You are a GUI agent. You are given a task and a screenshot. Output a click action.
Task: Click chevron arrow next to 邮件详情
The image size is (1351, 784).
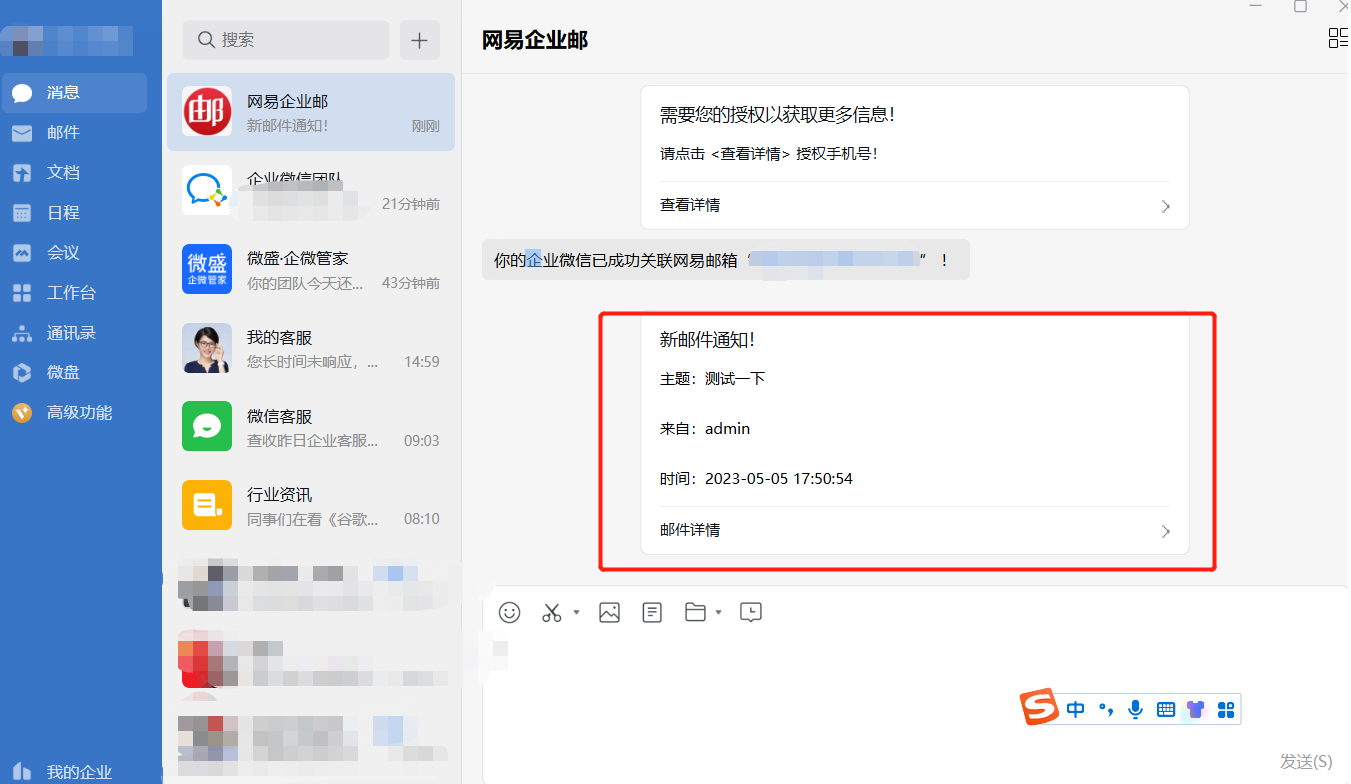coord(1165,532)
